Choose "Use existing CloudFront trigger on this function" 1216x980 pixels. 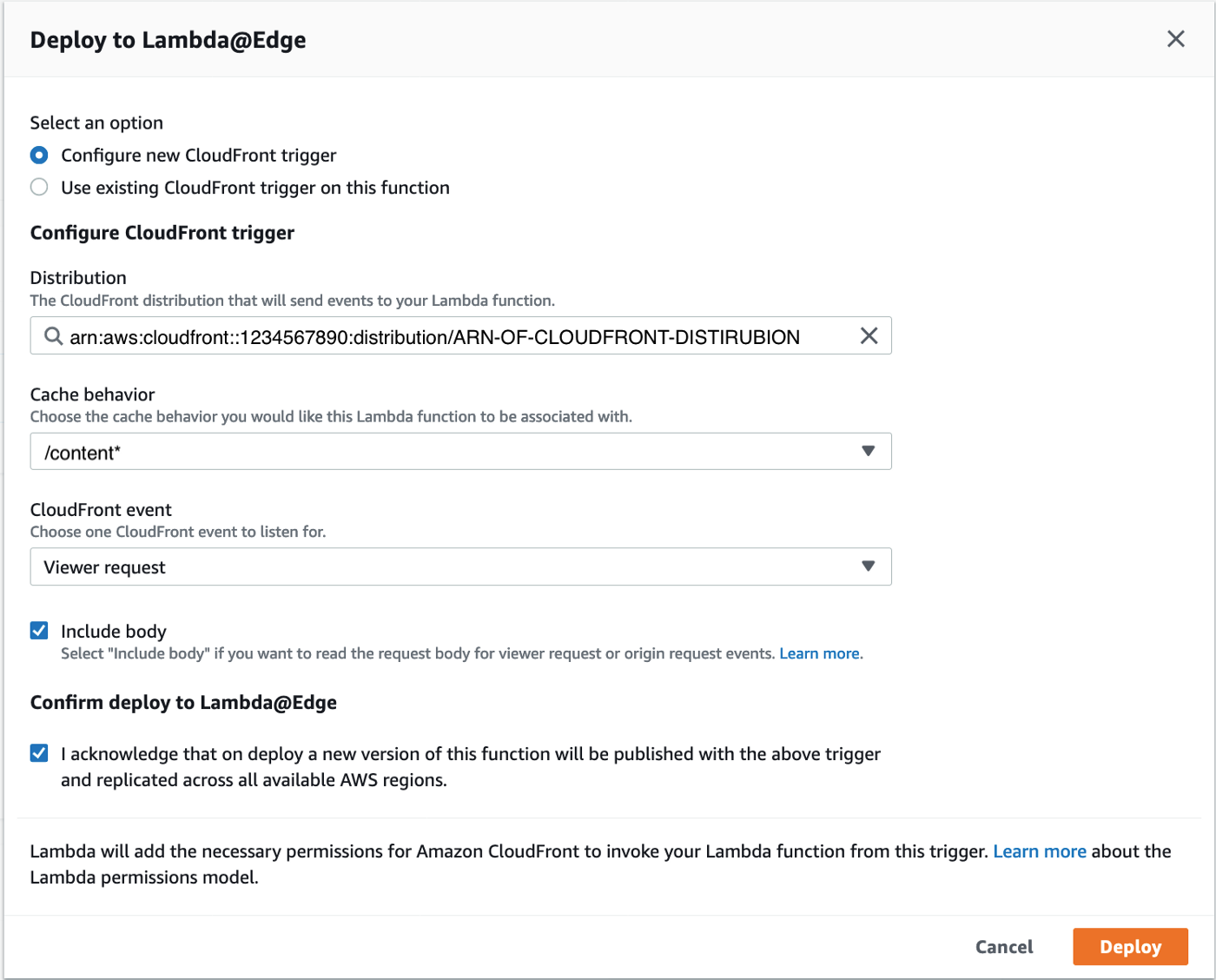[38, 187]
